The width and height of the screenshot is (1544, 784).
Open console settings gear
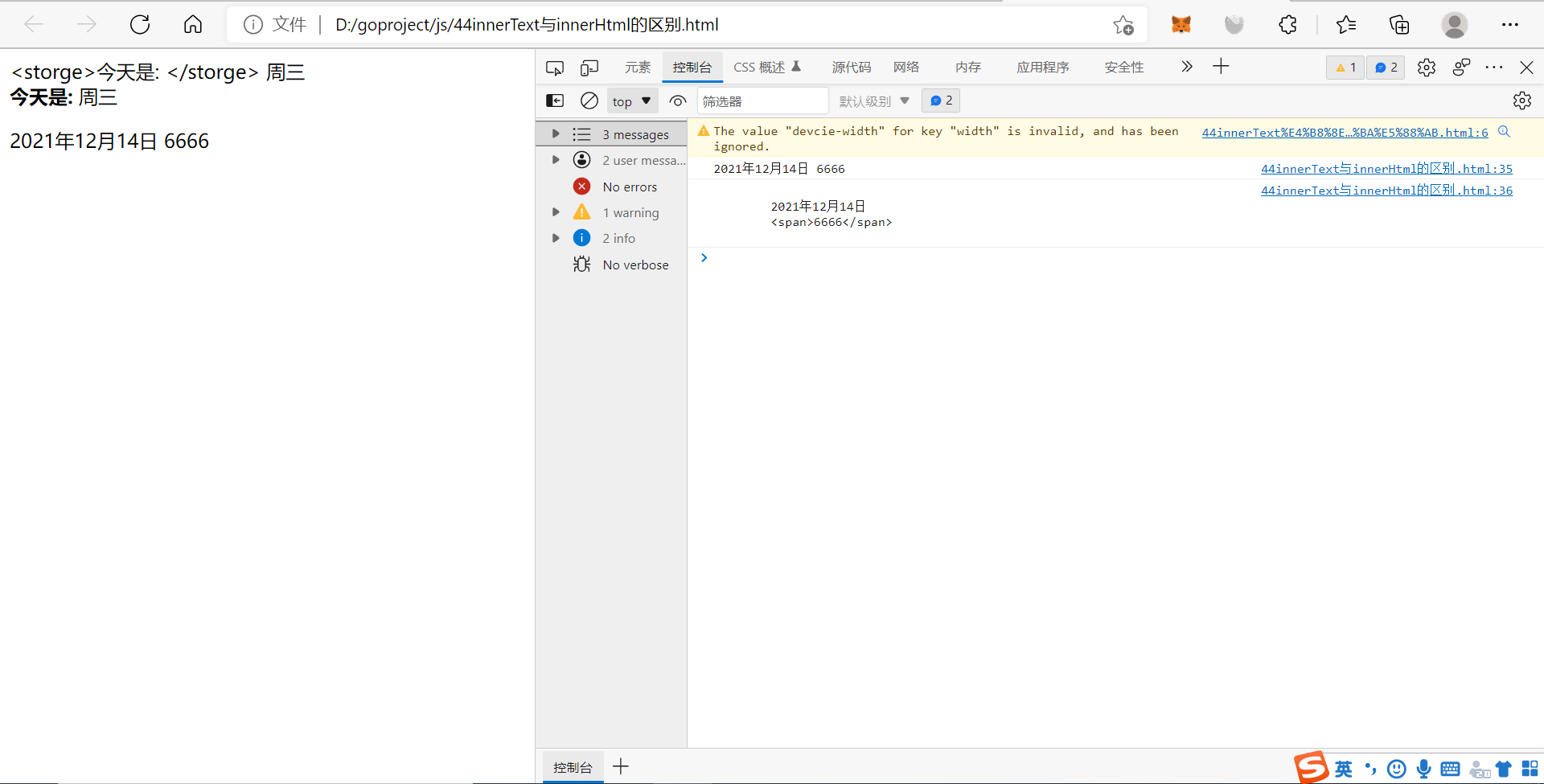tap(1522, 101)
